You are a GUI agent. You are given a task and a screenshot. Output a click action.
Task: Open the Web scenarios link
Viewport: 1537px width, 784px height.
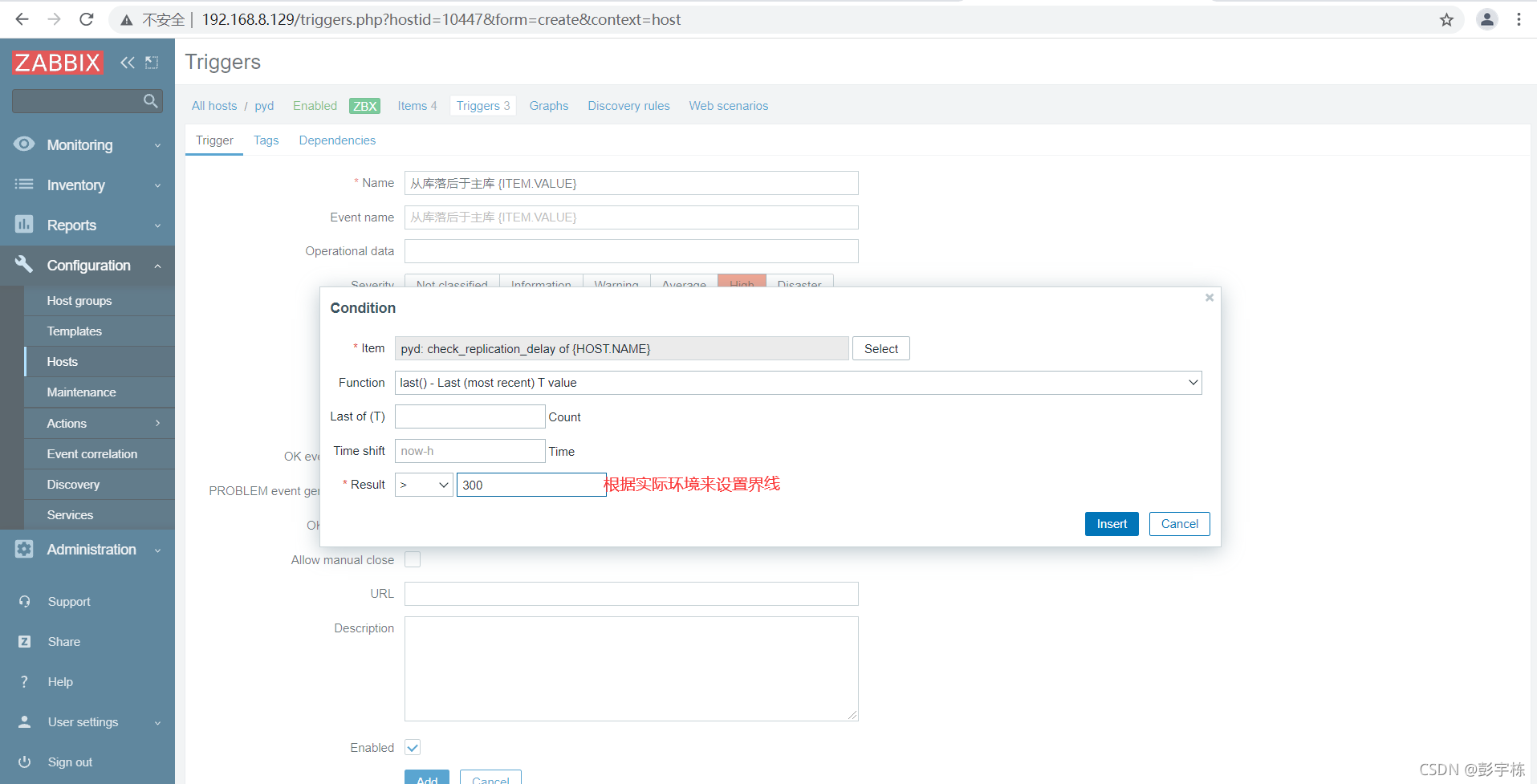pyautogui.click(x=729, y=106)
